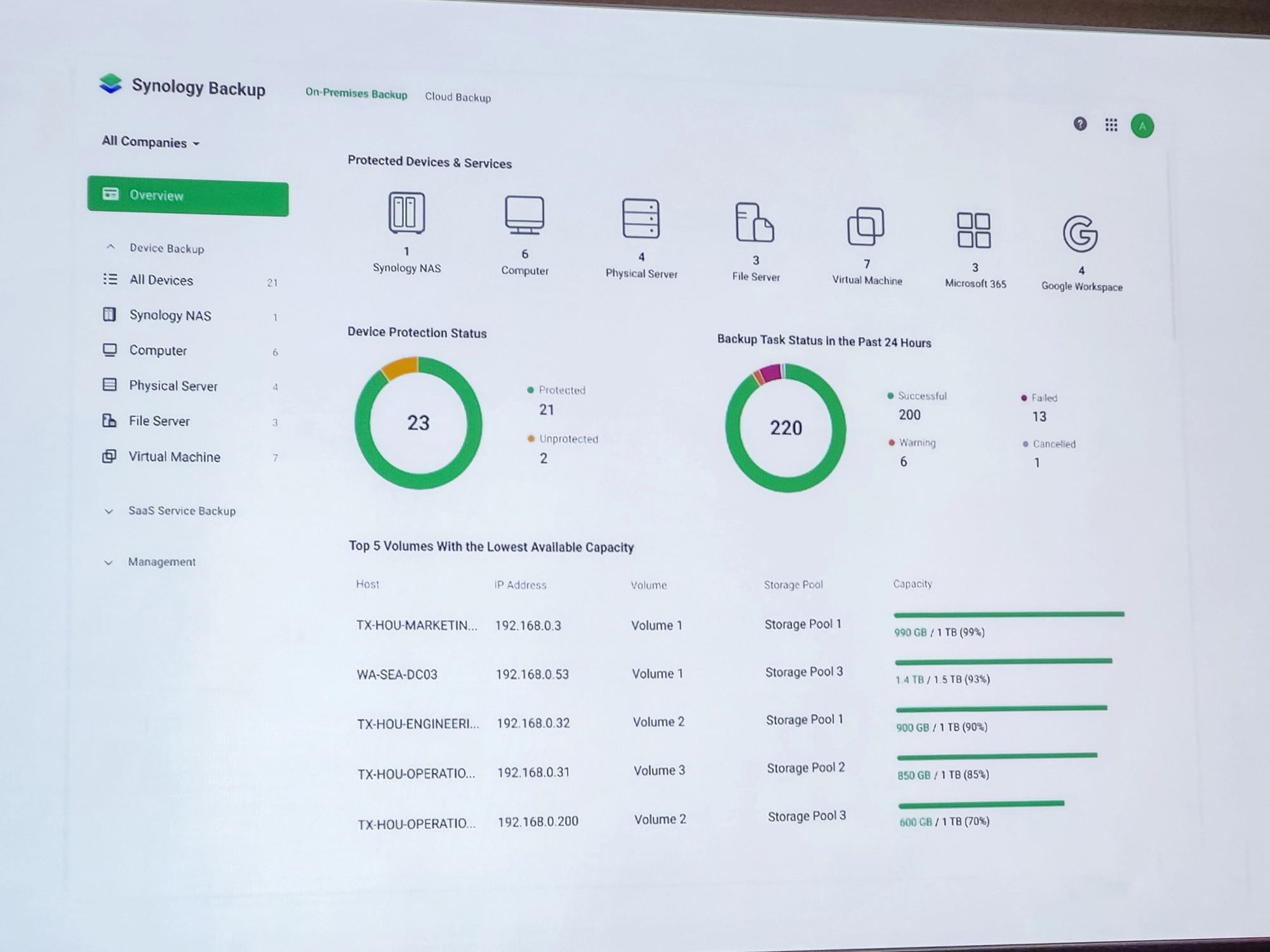Viewport: 1270px width, 952px height.
Task: Click the Failed task count 13
Action: (1039, 417)
